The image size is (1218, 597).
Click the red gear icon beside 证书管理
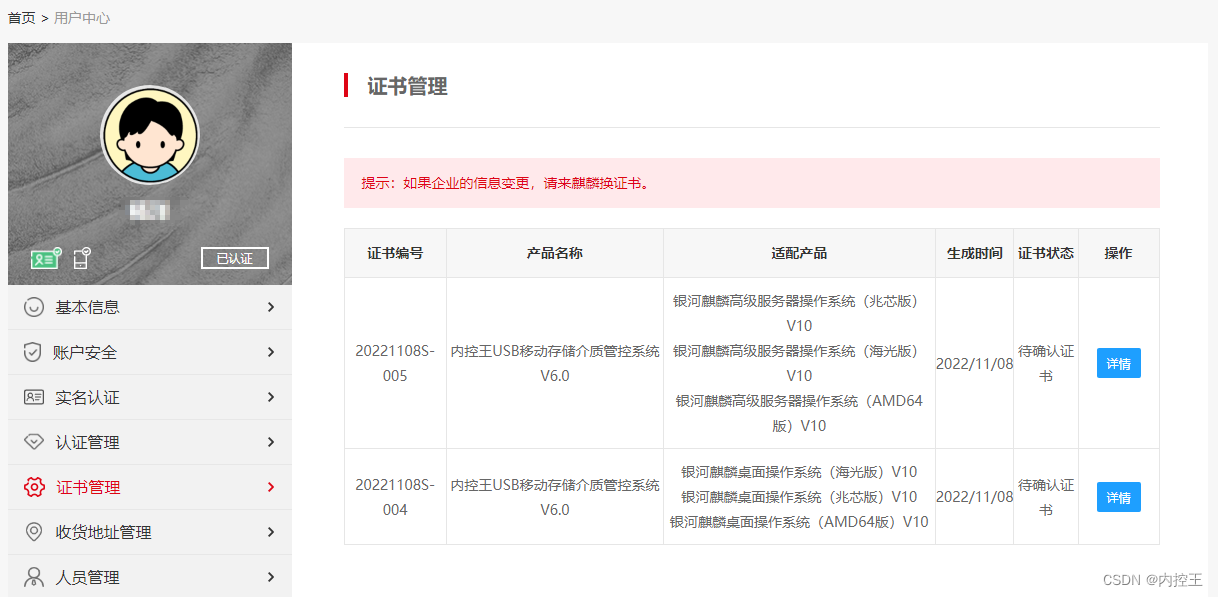tap(34, 487)
